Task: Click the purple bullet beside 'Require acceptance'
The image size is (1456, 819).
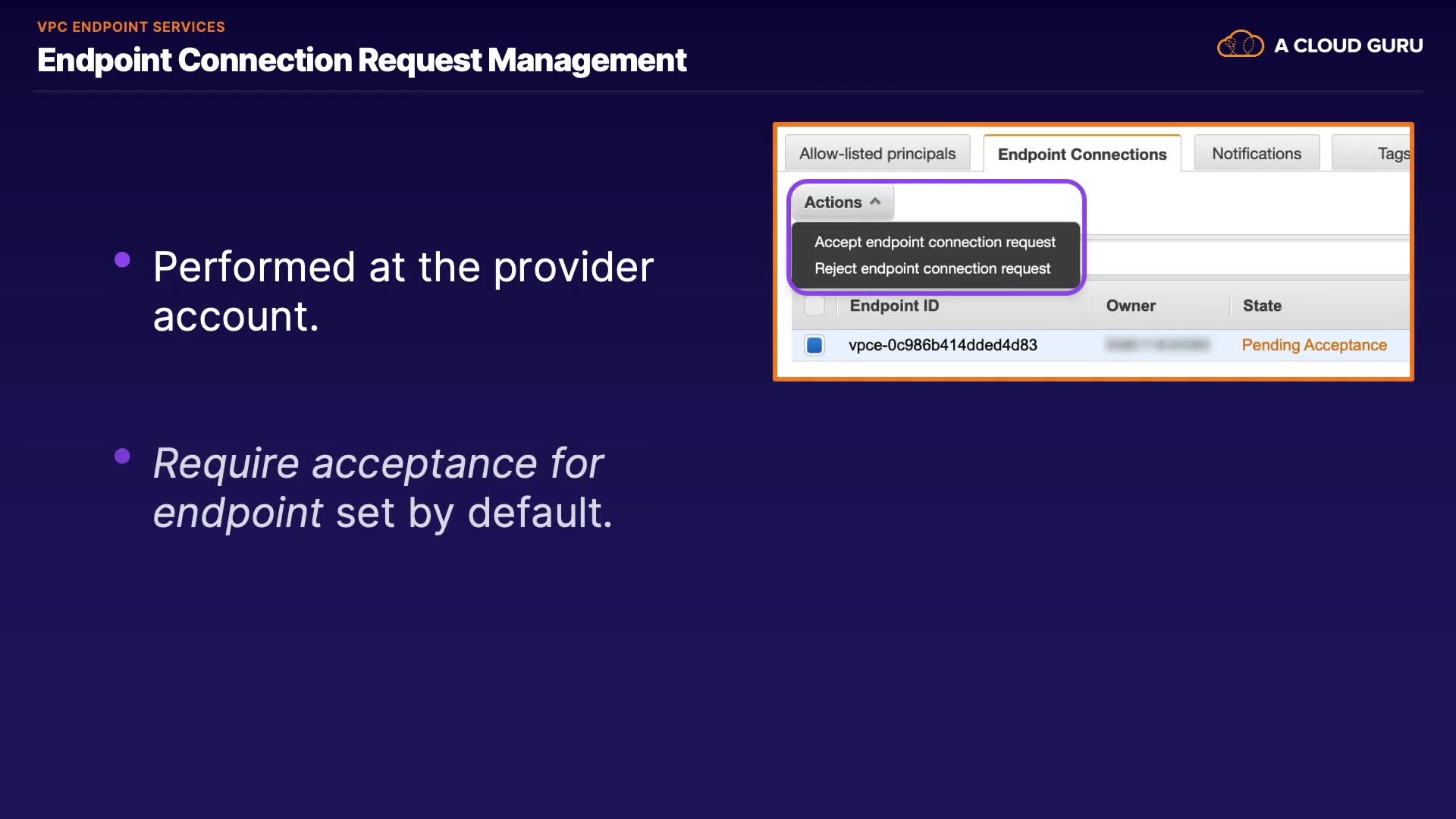Action: tap(122, 456)
